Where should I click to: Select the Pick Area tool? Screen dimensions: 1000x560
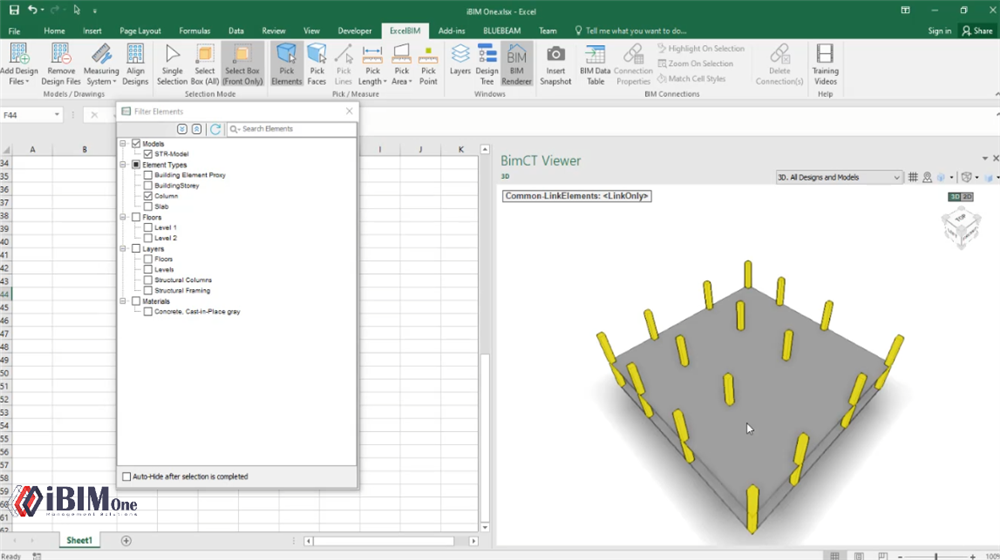click(401, 64)
